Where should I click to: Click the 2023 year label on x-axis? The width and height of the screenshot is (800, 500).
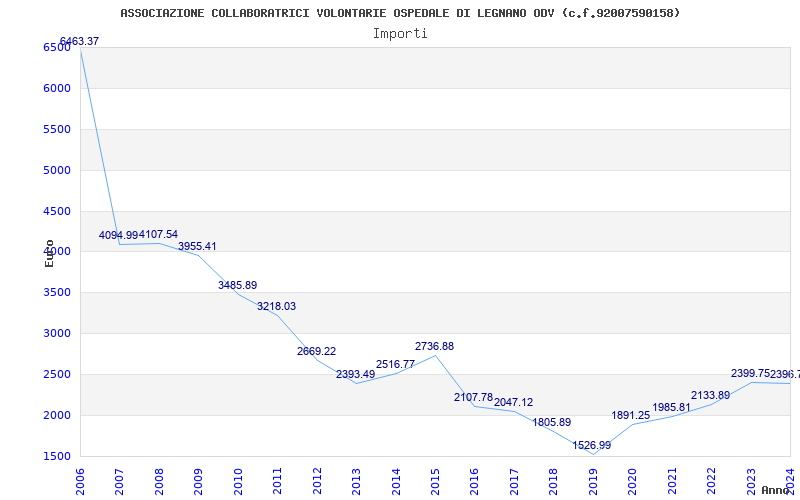751,481
